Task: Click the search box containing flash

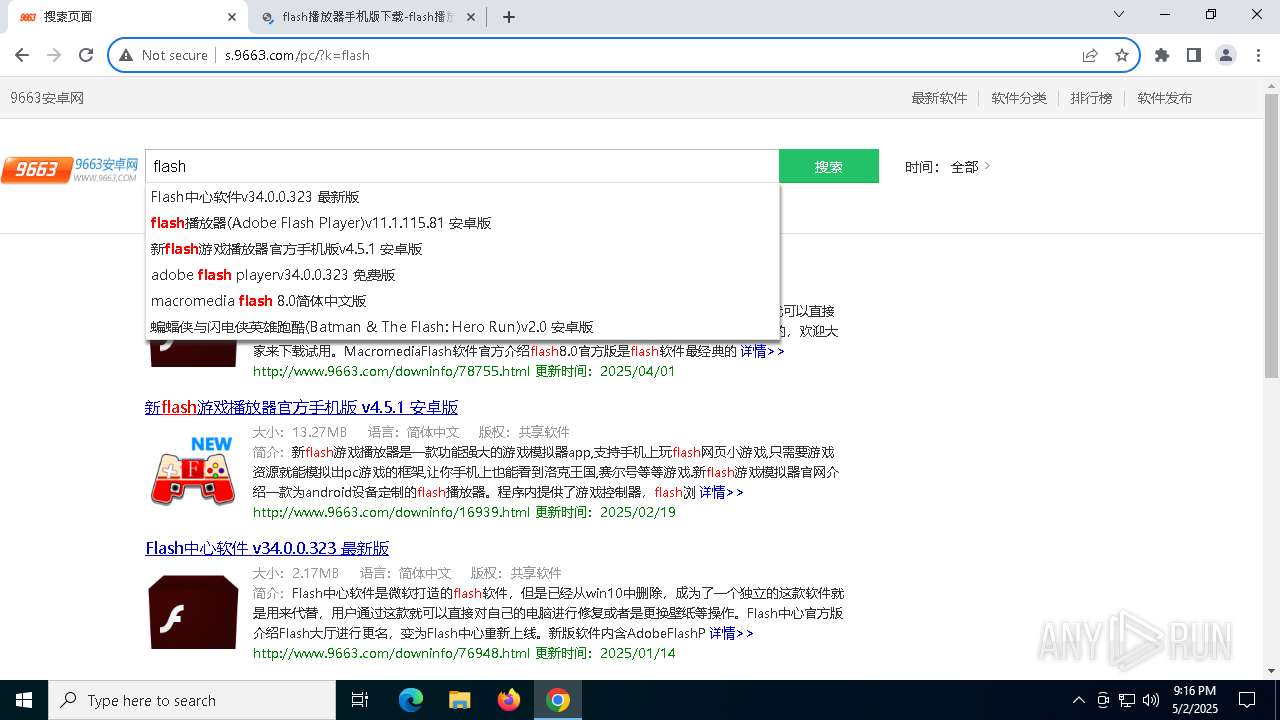Action: 462,166
